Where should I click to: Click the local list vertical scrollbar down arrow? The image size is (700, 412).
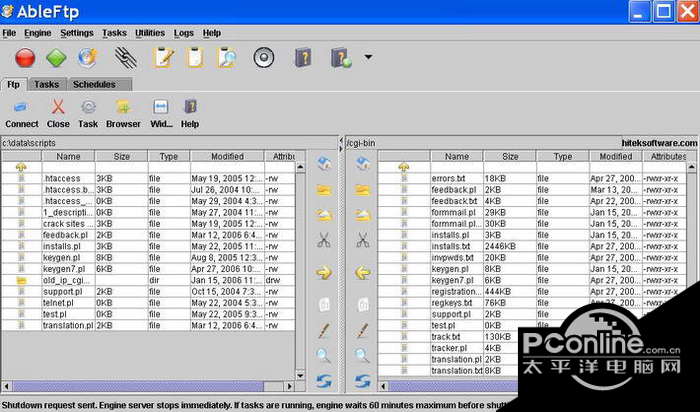(300, 375)
